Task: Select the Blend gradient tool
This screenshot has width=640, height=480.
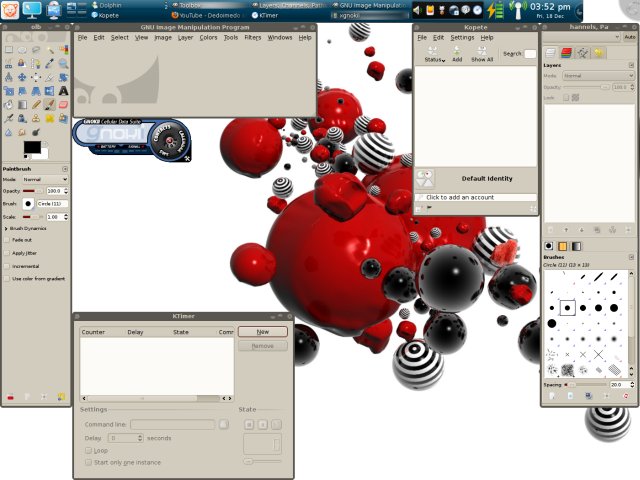Action: click(x=22, y=105)
